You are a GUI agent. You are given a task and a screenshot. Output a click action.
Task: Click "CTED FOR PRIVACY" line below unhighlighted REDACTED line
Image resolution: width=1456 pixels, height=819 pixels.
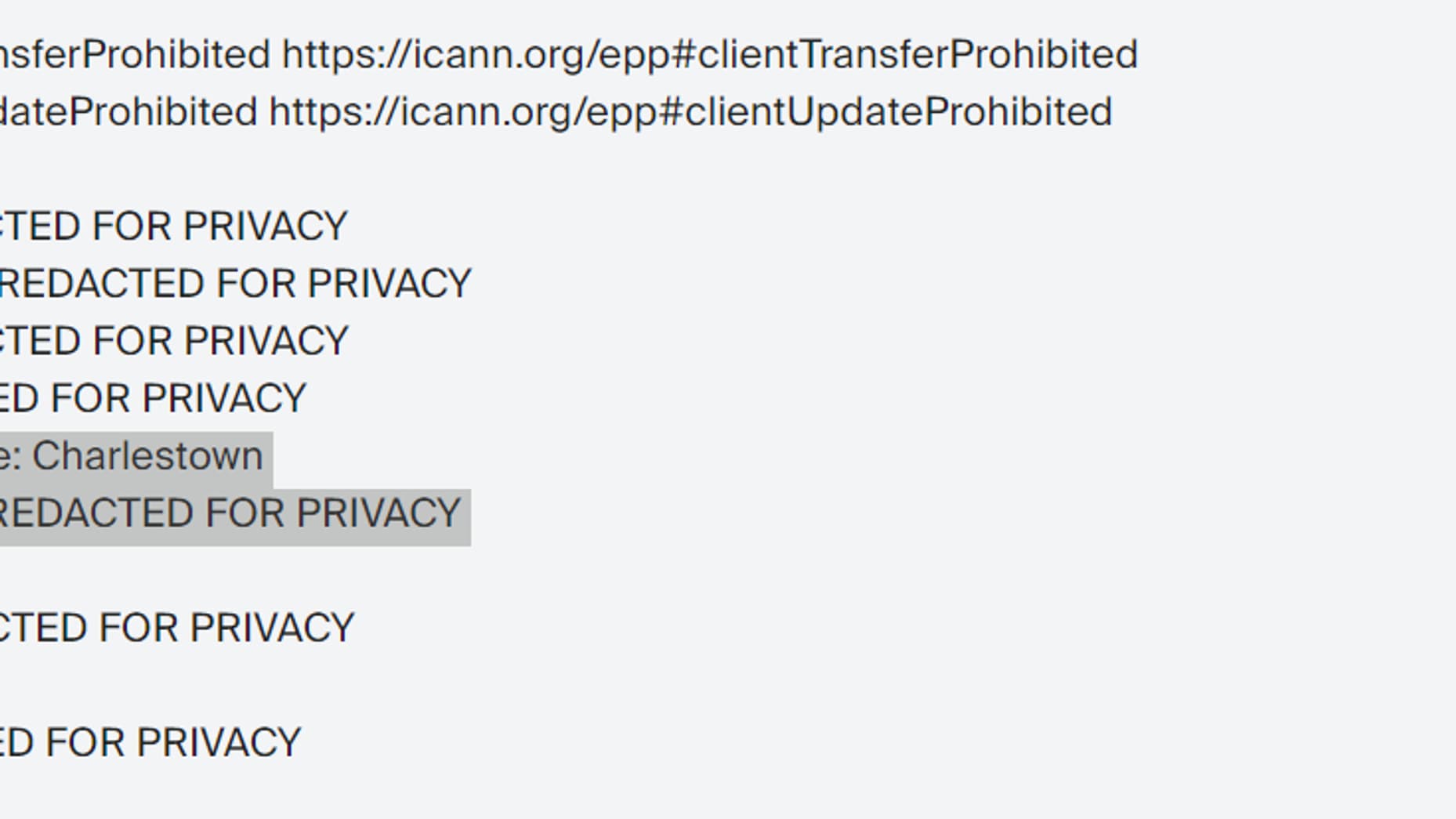(x=174, y=341)
